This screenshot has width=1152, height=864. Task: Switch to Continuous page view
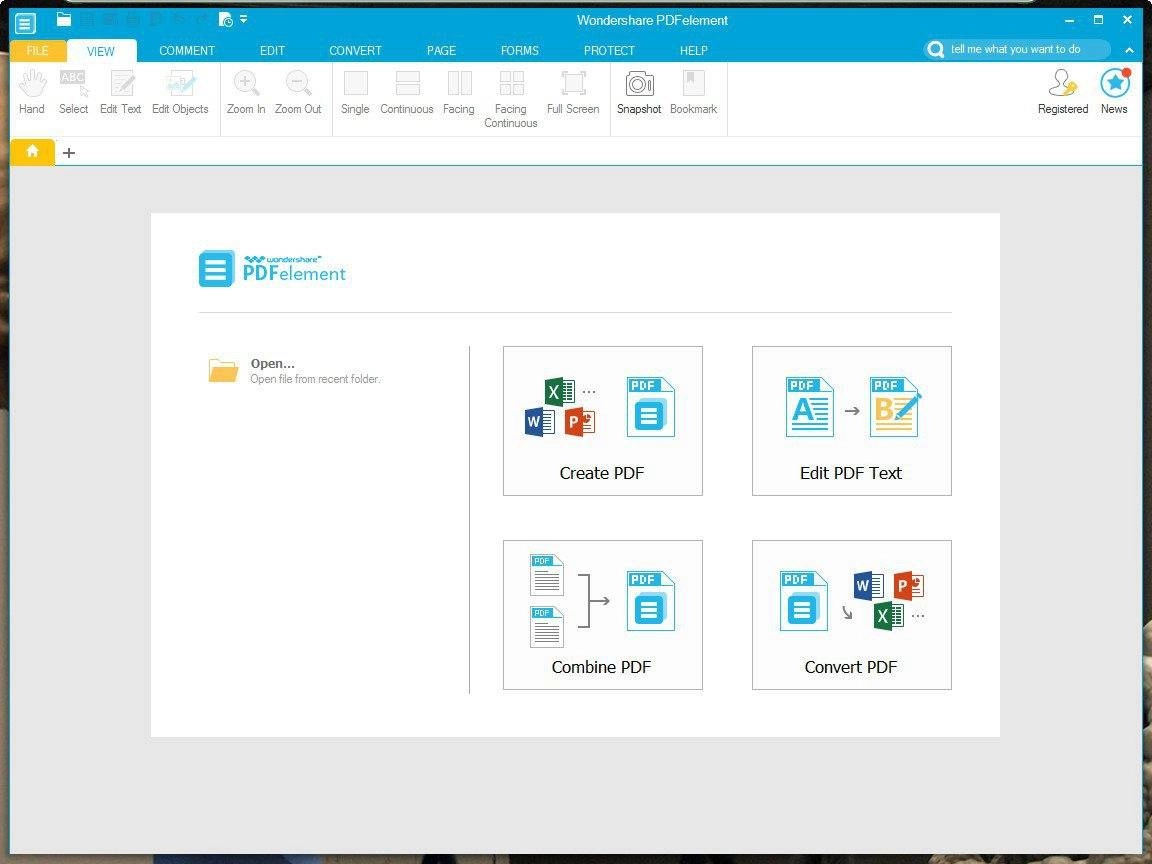tap(406, 93)
